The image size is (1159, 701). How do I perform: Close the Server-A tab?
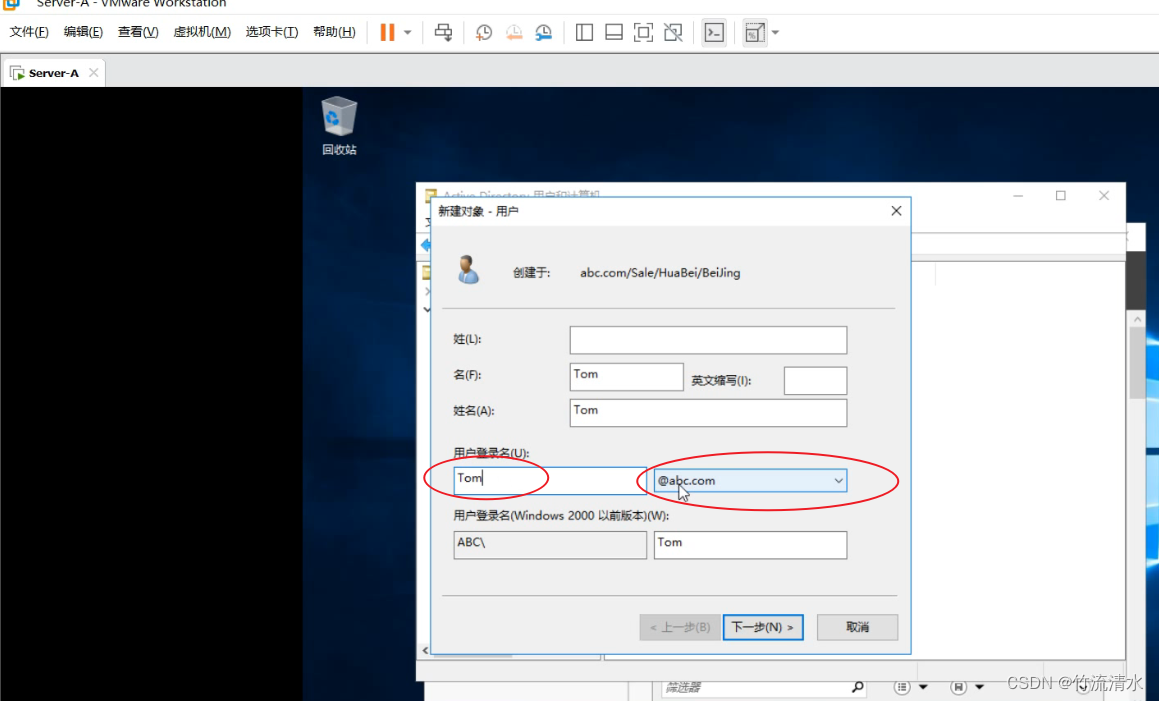[93, 72]
